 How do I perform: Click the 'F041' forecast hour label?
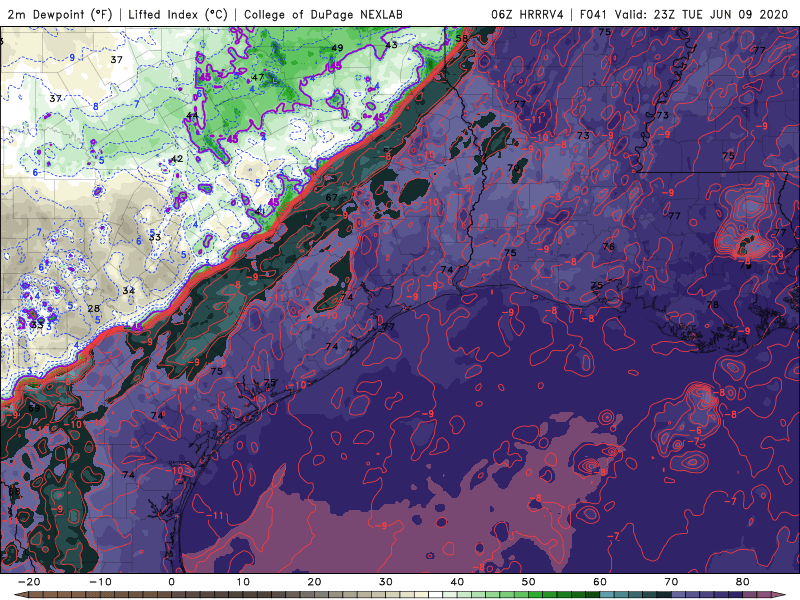(593, 14)
